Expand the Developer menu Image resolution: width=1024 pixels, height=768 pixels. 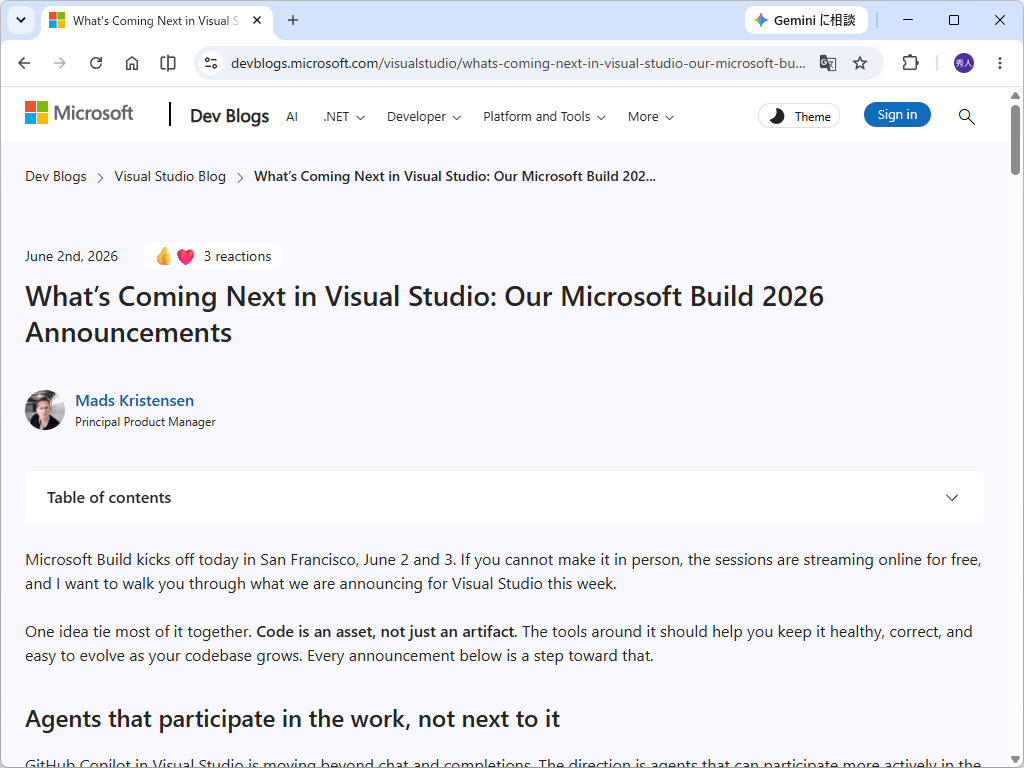pos(424,117)
